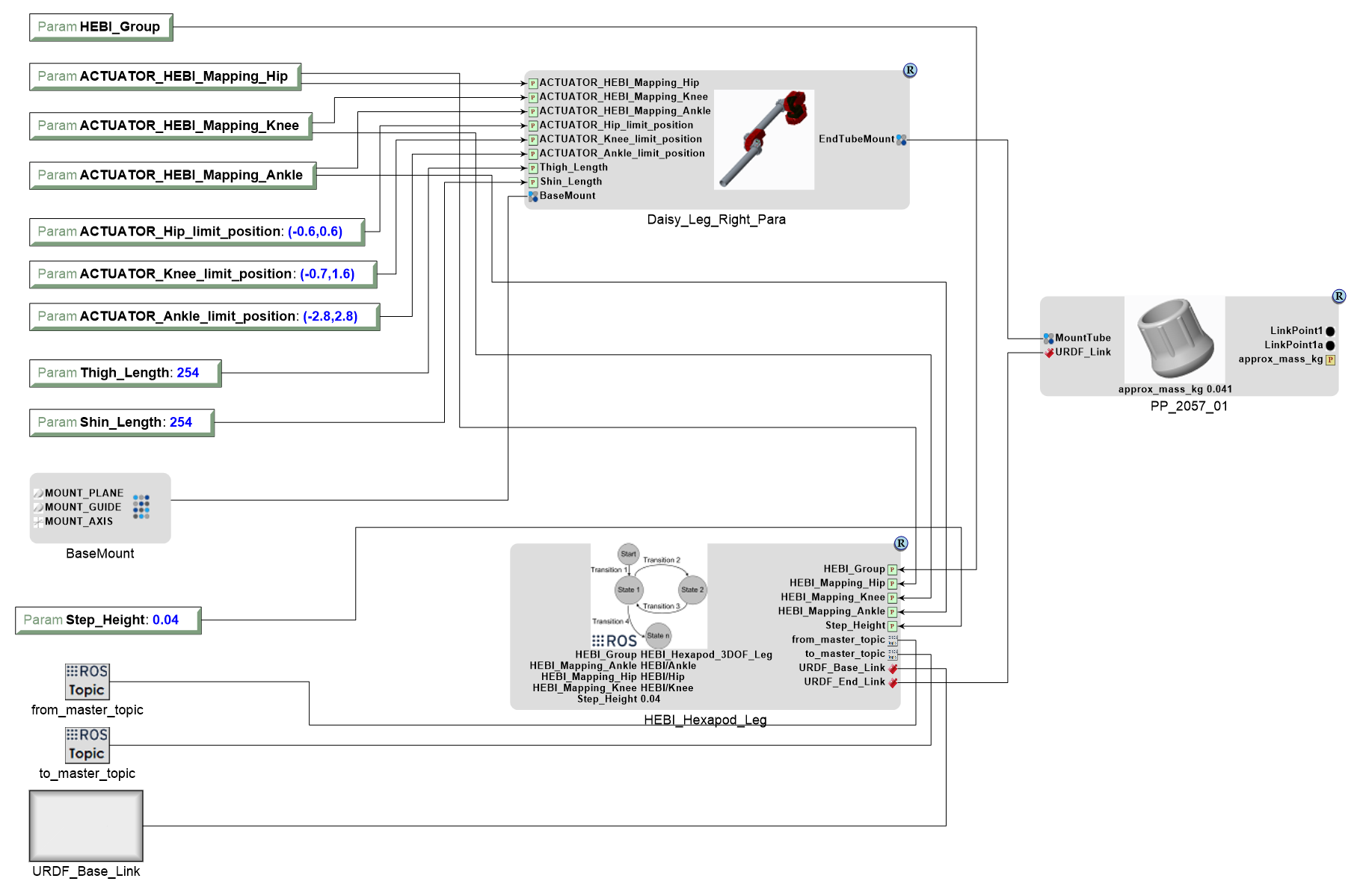Select the Param HEBI_Group block

click(101, 27)
